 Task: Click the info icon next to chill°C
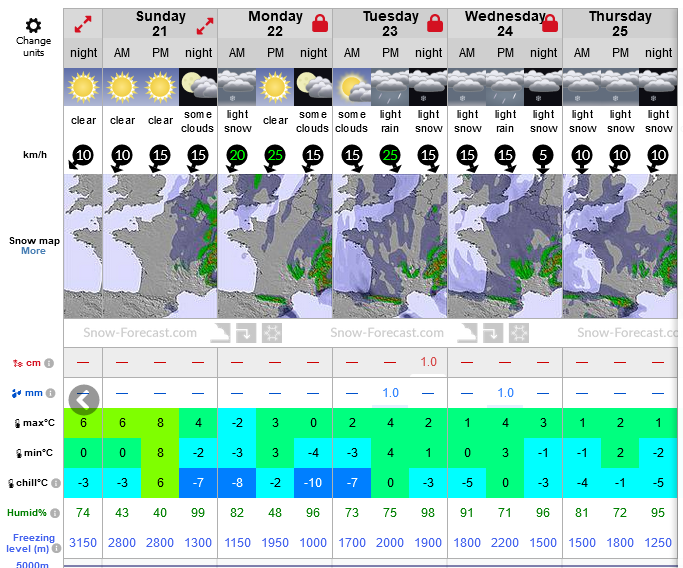[x=56, y=483]
